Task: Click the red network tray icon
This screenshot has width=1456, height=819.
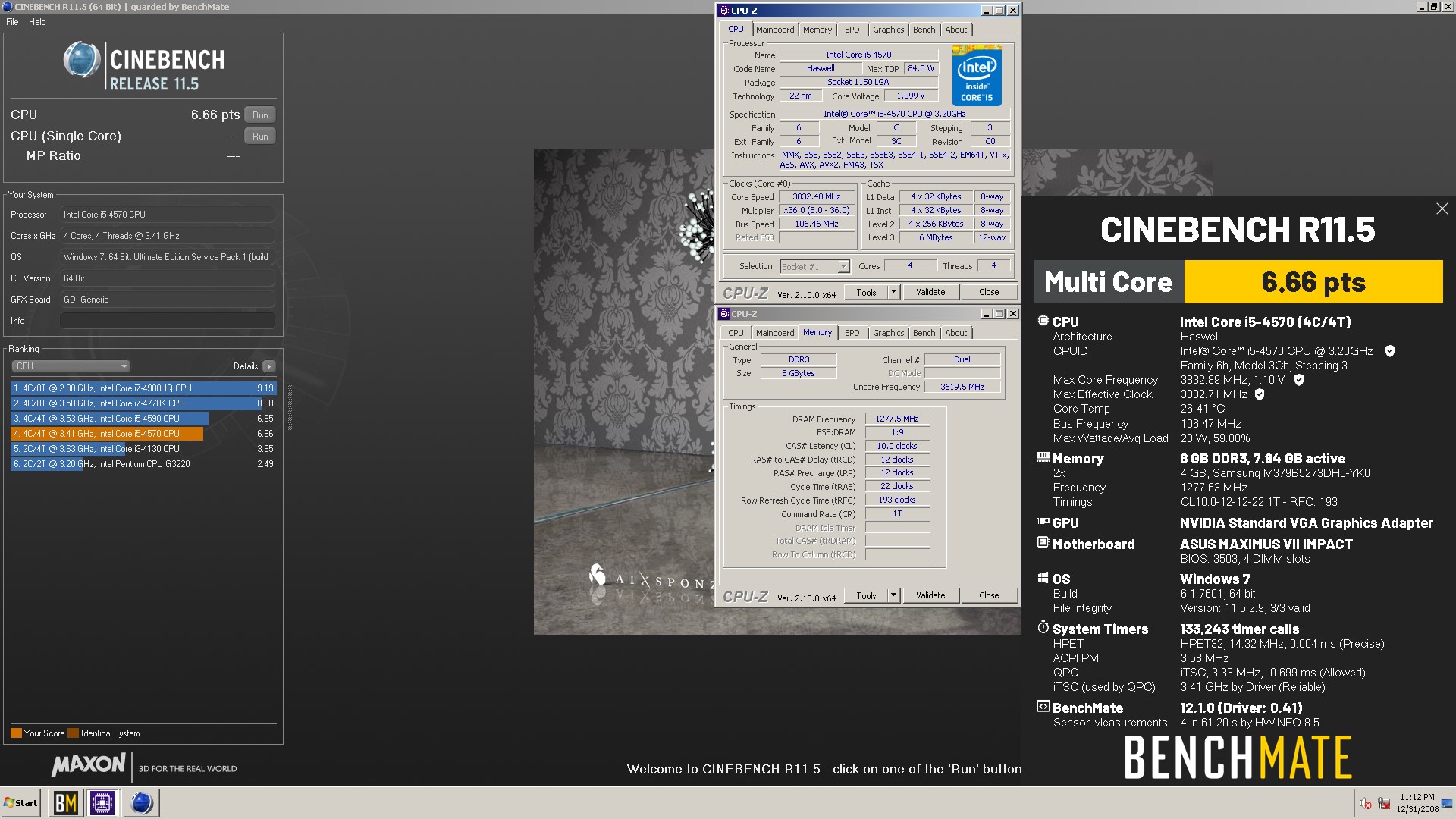Action: 1384,804
